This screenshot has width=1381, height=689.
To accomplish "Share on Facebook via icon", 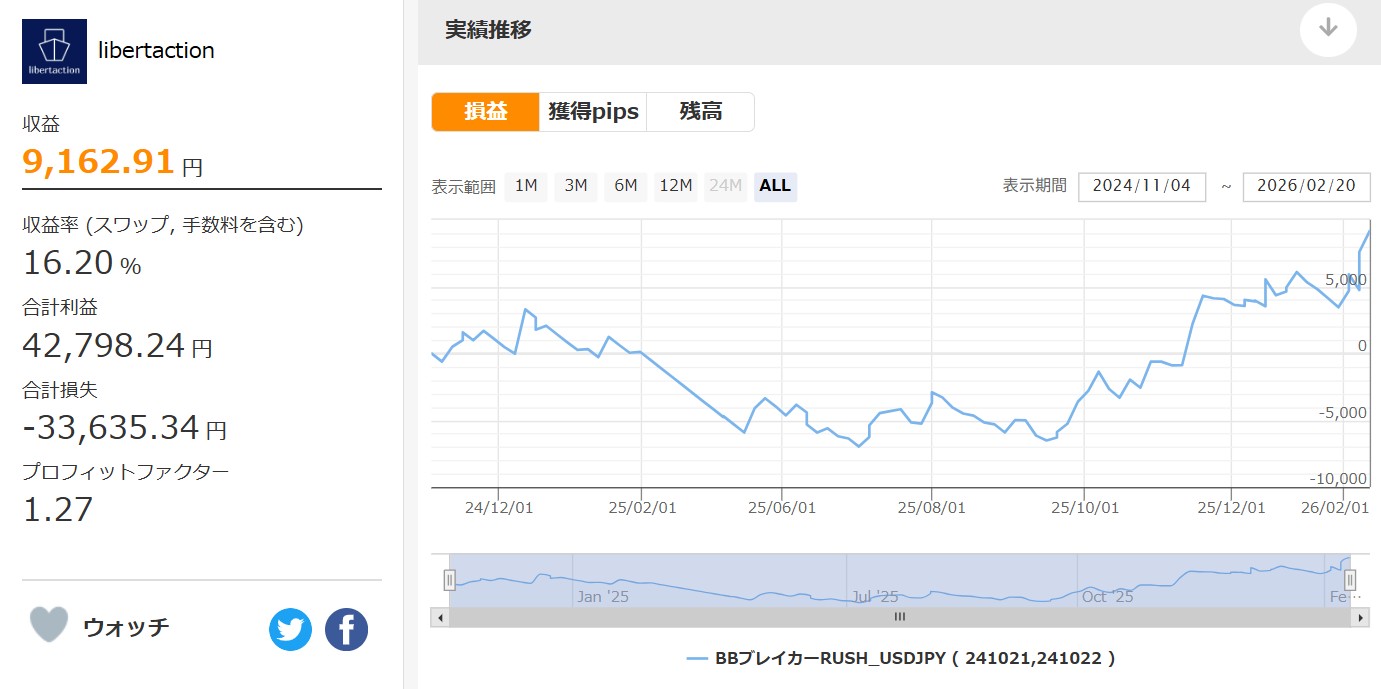I will [x=346, y=630].
